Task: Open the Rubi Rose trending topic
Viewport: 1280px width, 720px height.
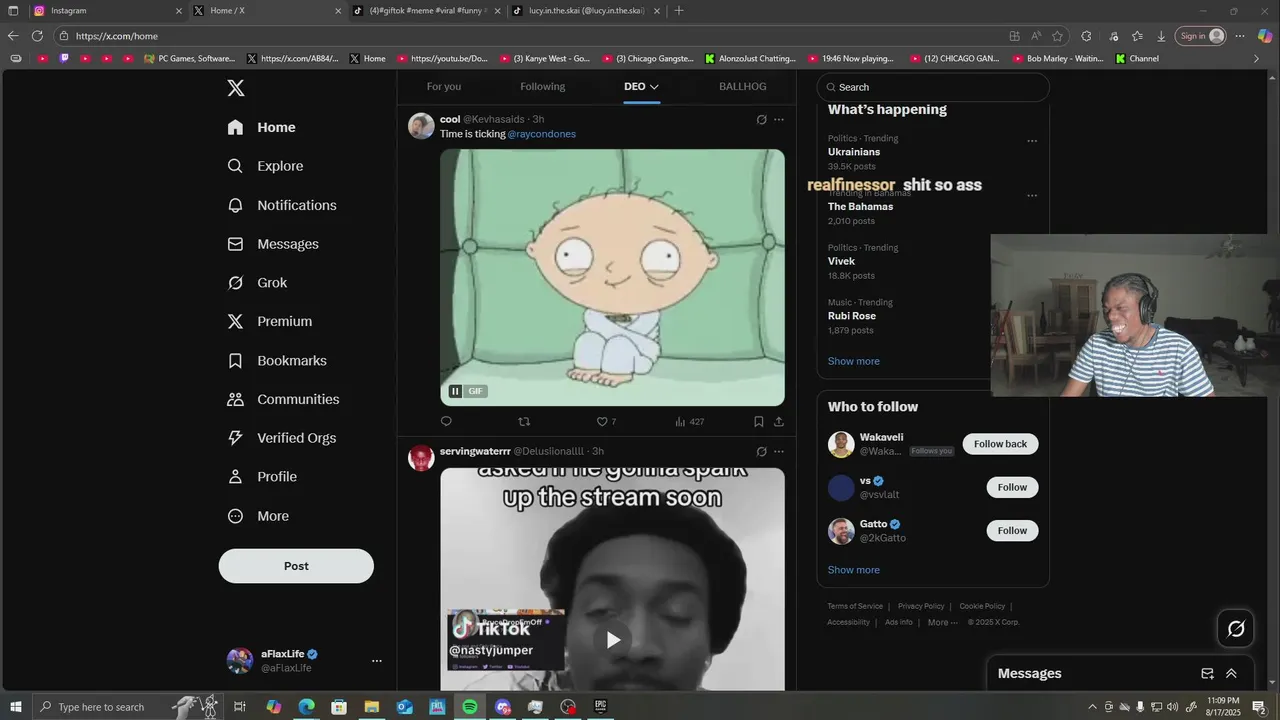Action: (x=852, y=316)
